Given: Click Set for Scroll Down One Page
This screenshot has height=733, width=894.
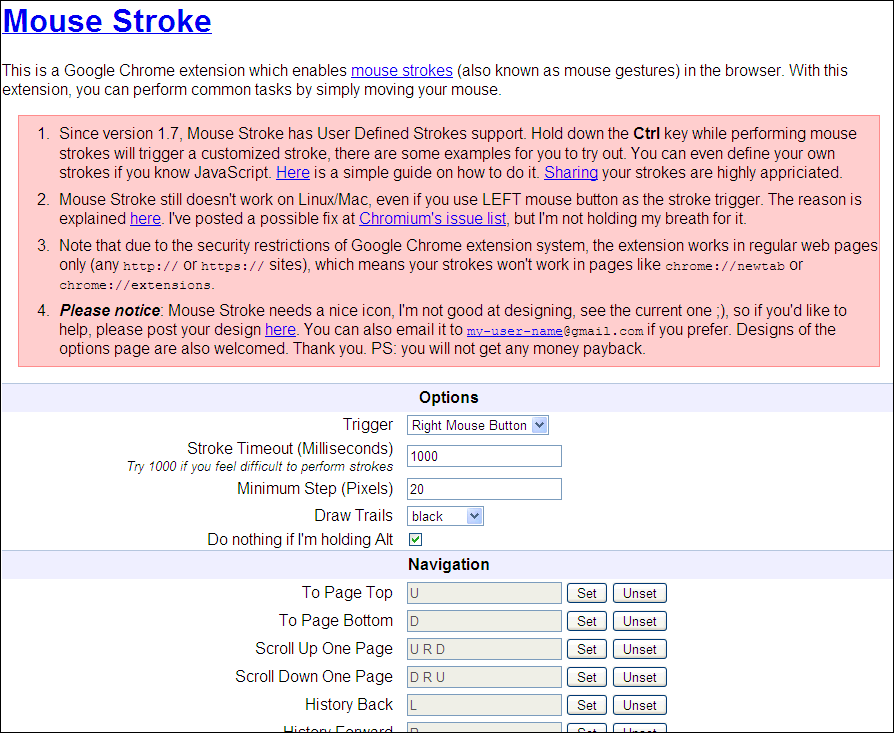Looking at the screenshot, I should click(587, 677).
